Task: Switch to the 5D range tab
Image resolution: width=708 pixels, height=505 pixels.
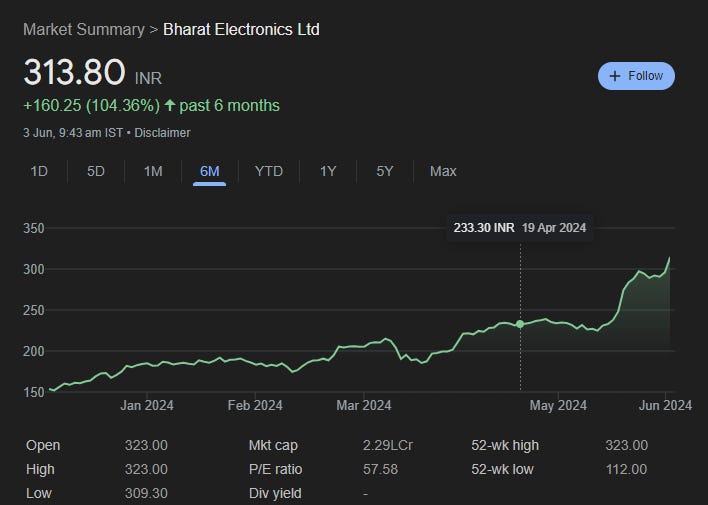Action: (96, 171)
